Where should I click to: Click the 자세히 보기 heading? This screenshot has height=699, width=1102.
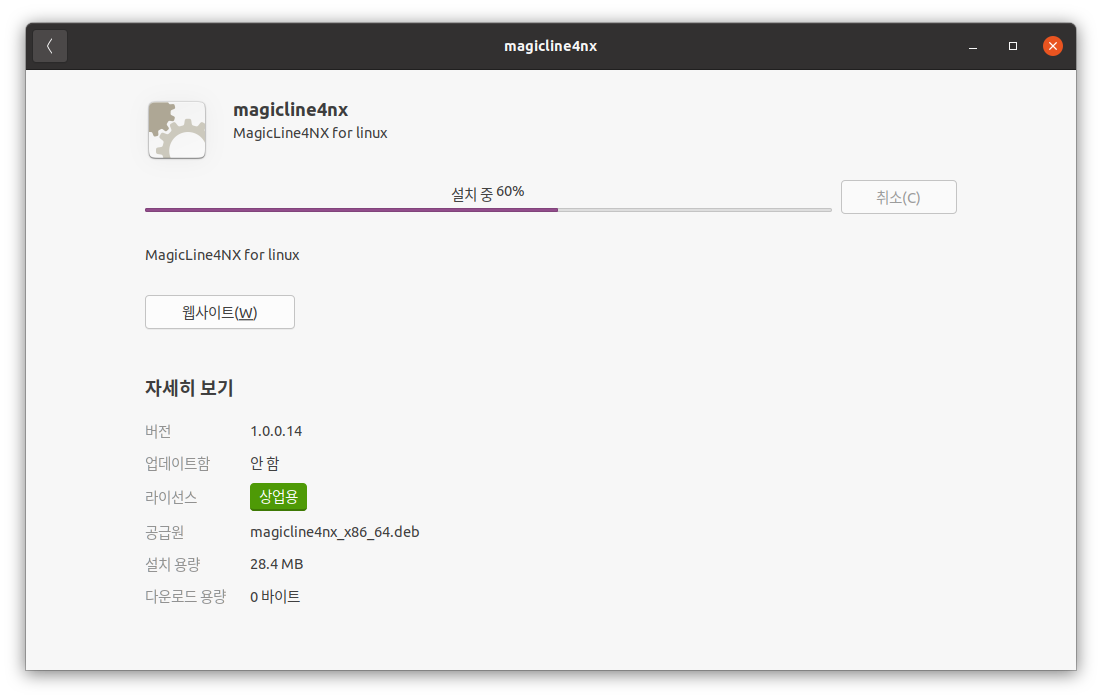189,388
